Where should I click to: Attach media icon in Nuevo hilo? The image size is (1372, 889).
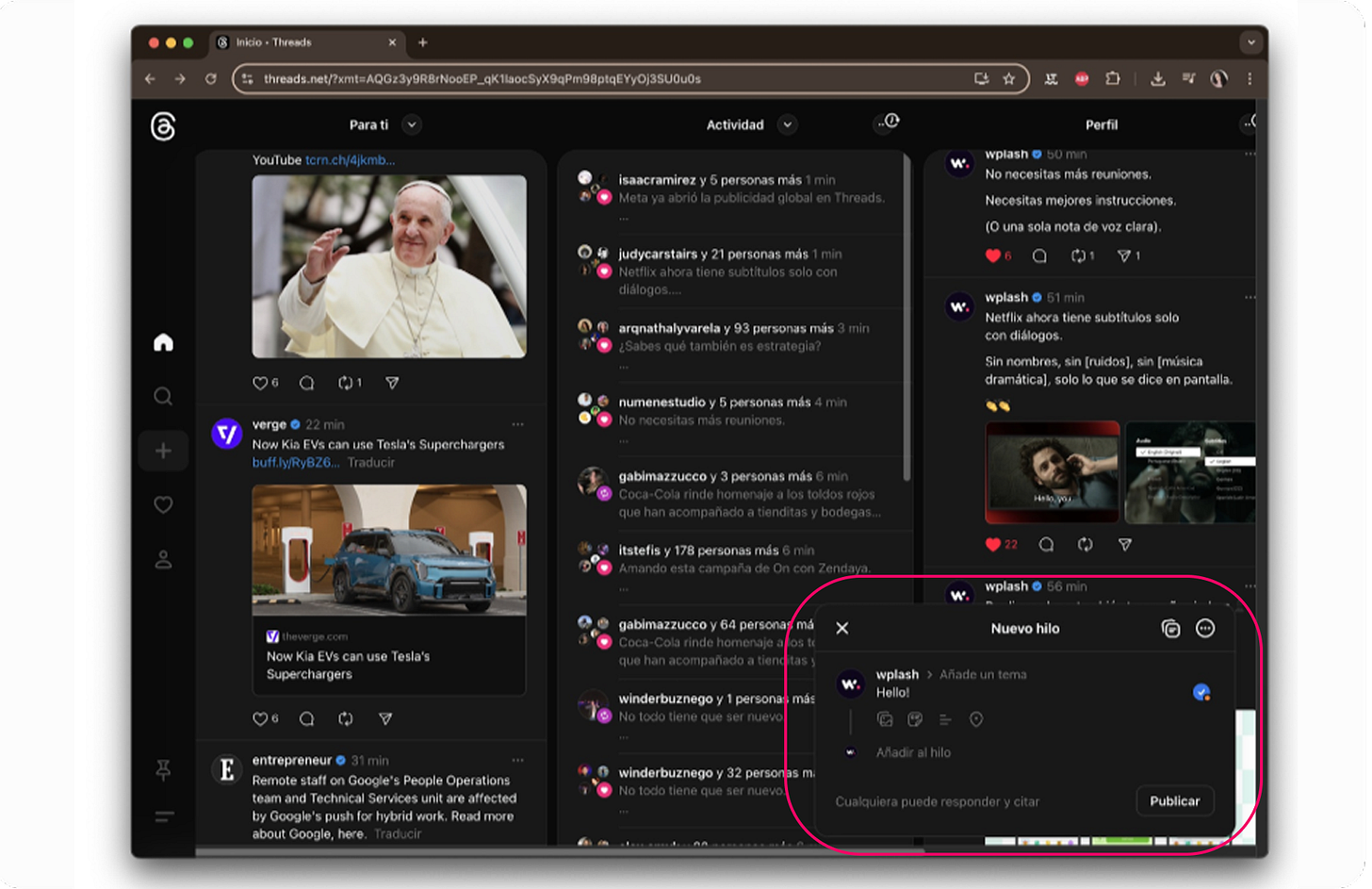pos(885,719)
